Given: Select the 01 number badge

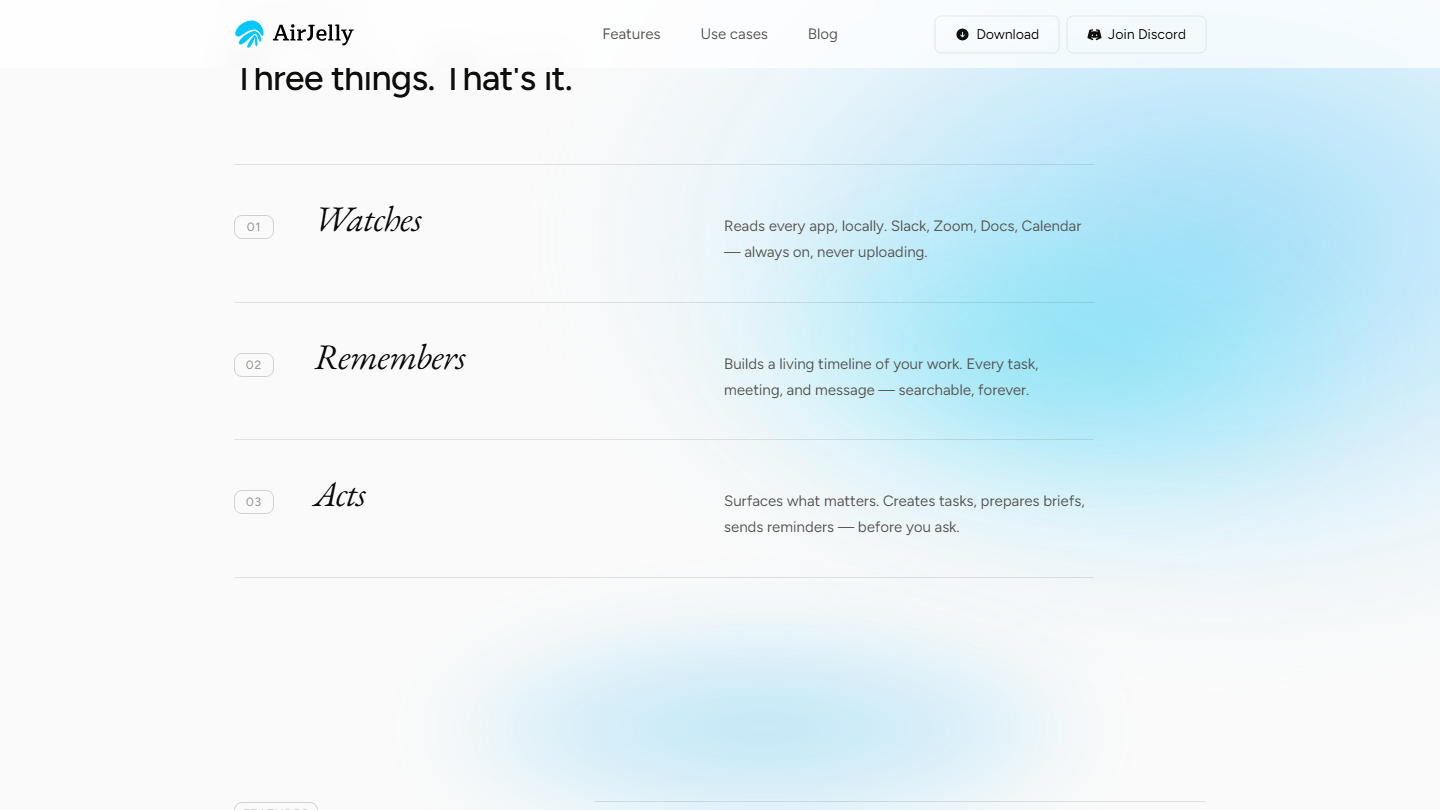Looking at the screenshot, I should point(254,227).
